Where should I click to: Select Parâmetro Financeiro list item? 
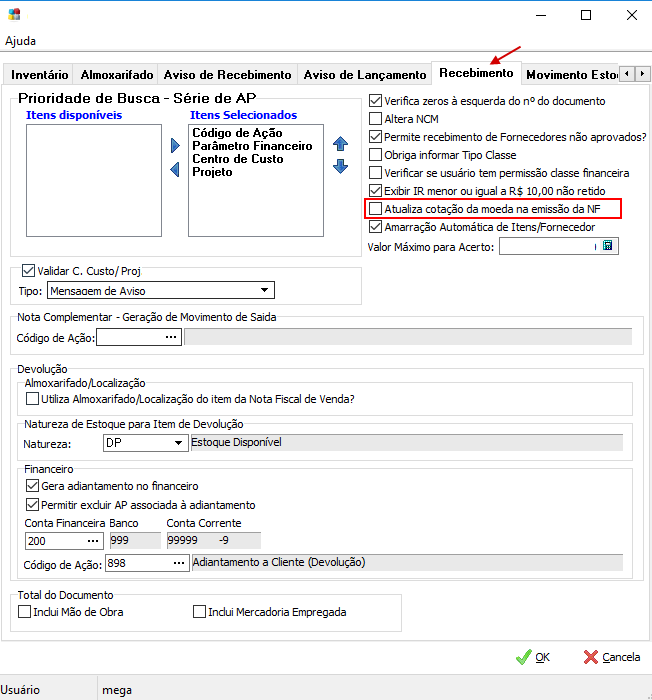252,146
